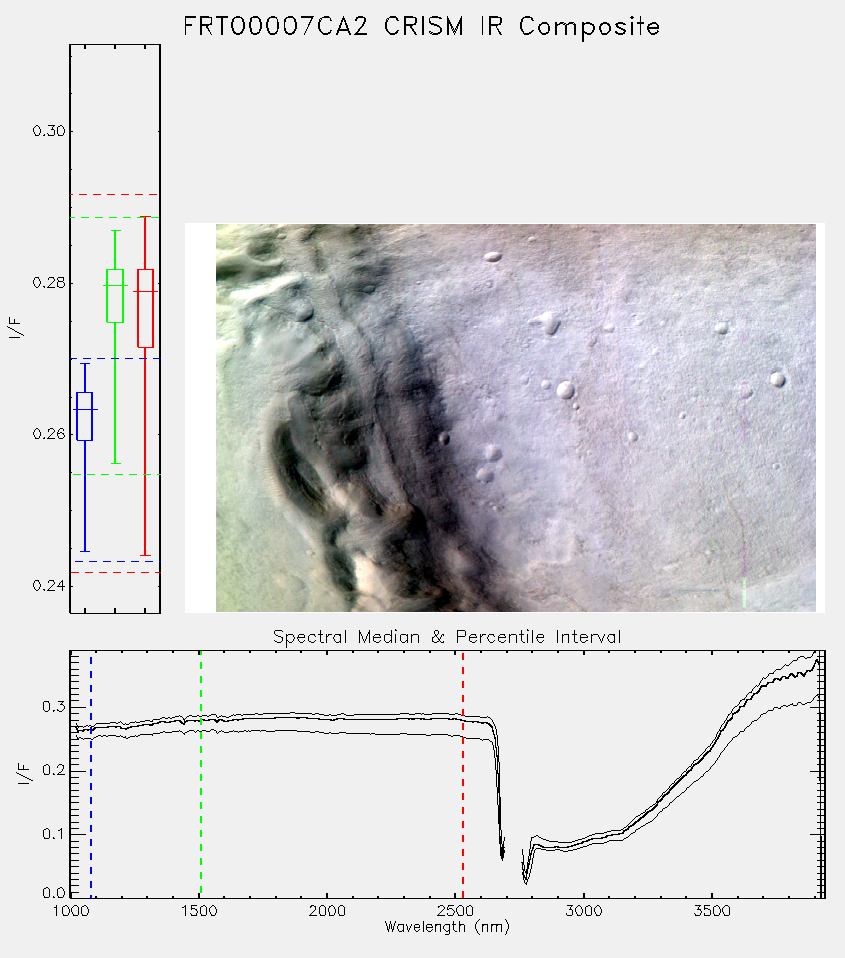Click the 3000 tick label on wavelength axis
Viewport: 845px width, 958px height.
[583, 911]
